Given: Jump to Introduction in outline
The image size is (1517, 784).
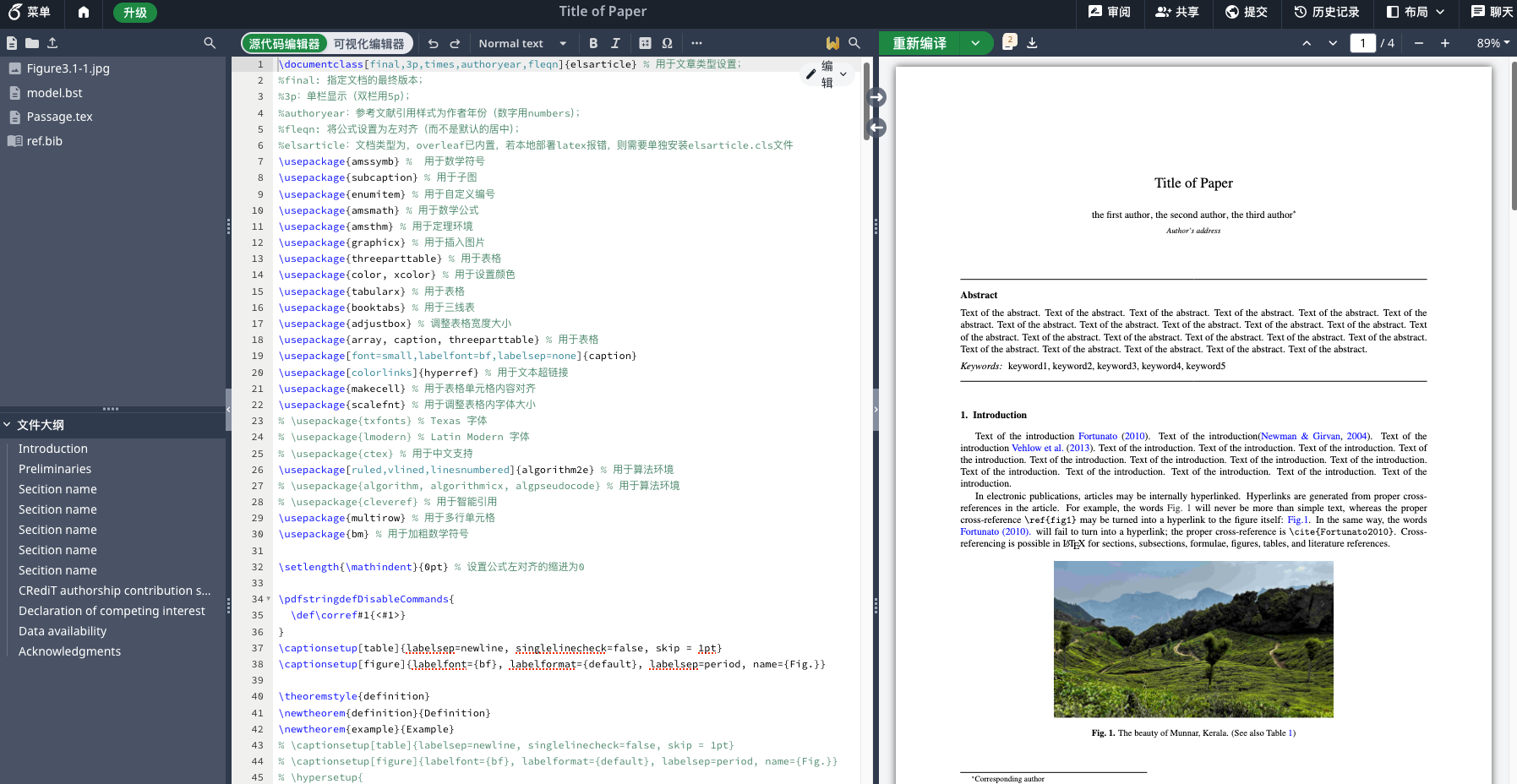Looking at the screenshot, I should [53, 449].
